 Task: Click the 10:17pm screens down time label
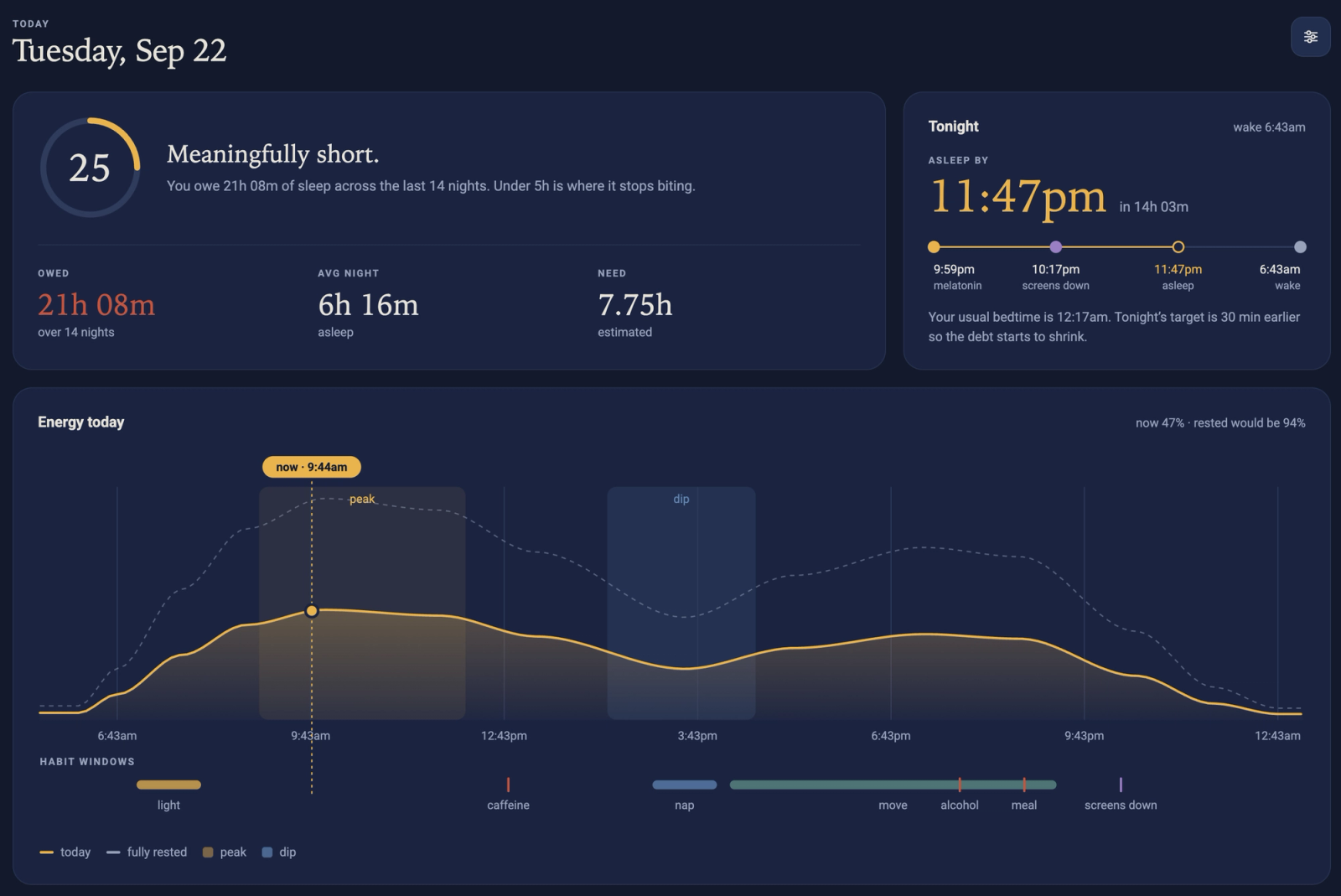pyautogui.click(x=1055, y=270)
